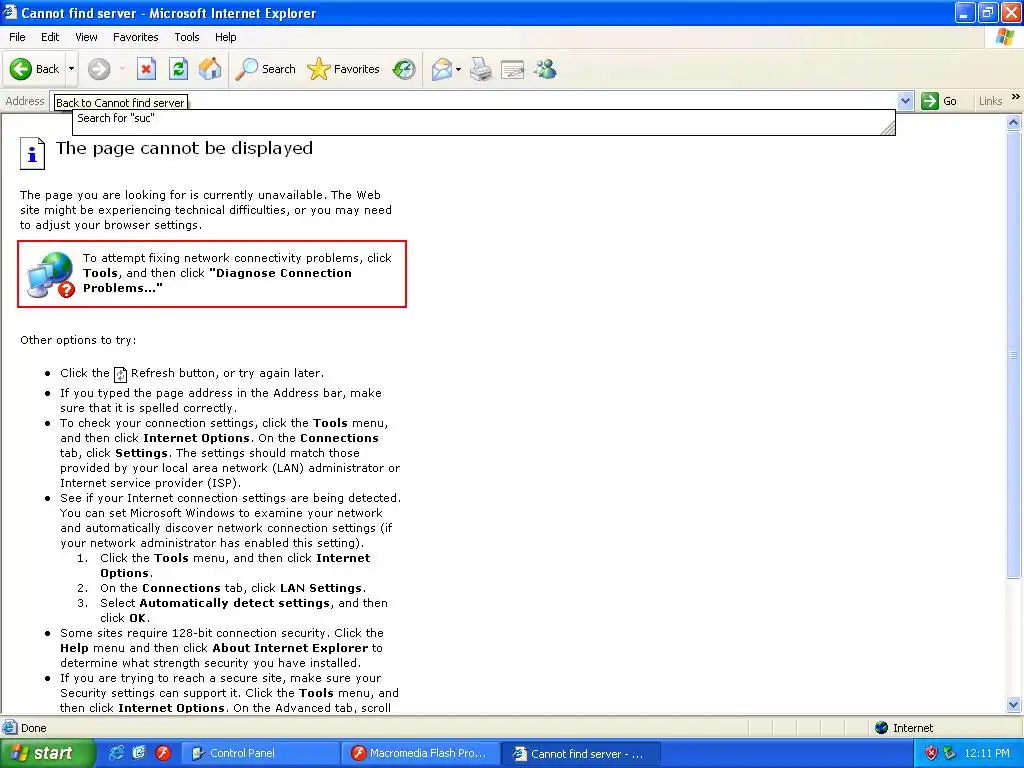The image size is (1024, 768).
Task: Click 'The page cannot be displayed' heading
Action: pos(184,148)
